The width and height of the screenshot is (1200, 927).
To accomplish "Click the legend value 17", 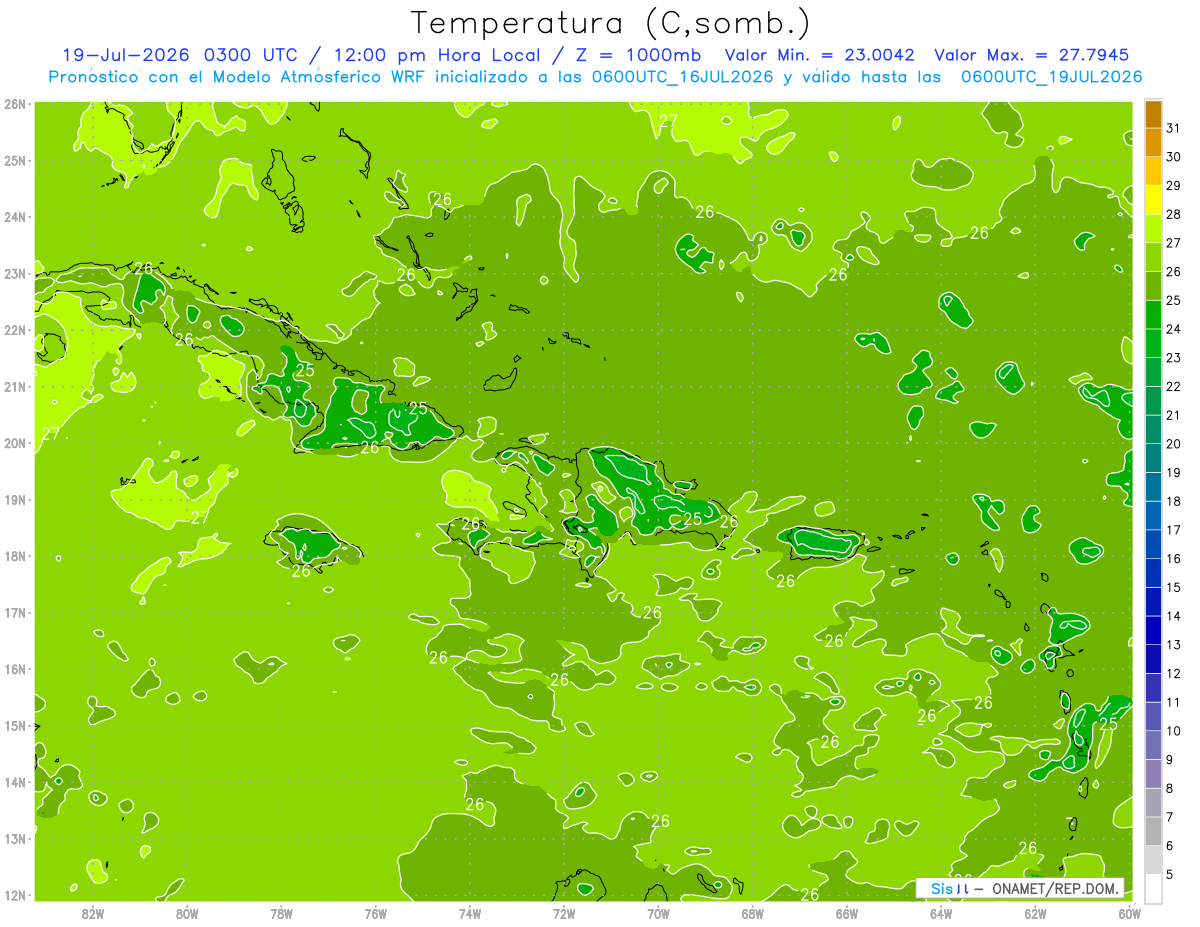I will pos(1173,530).
